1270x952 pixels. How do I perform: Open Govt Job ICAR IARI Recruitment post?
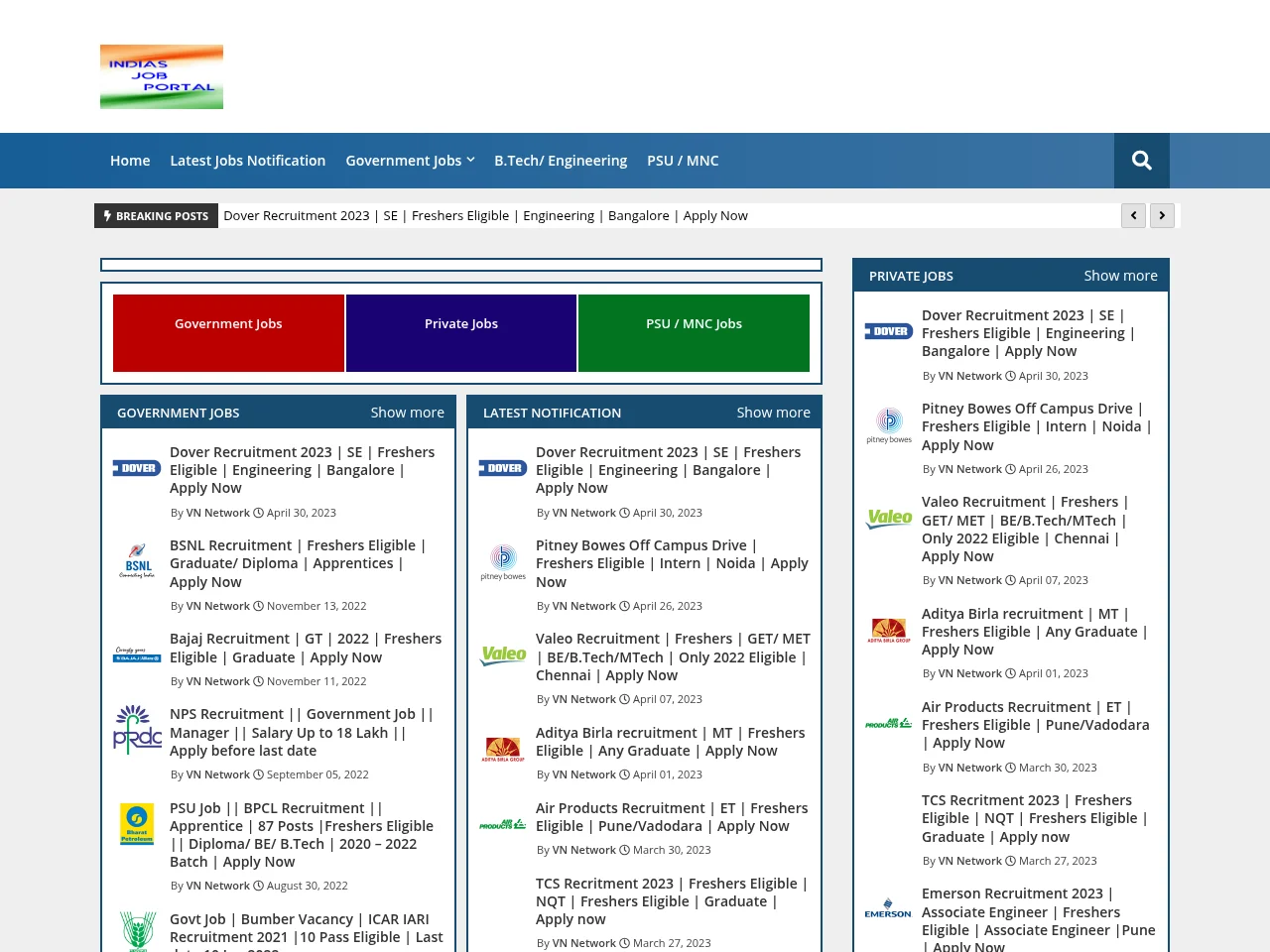(x=307, y=933)
